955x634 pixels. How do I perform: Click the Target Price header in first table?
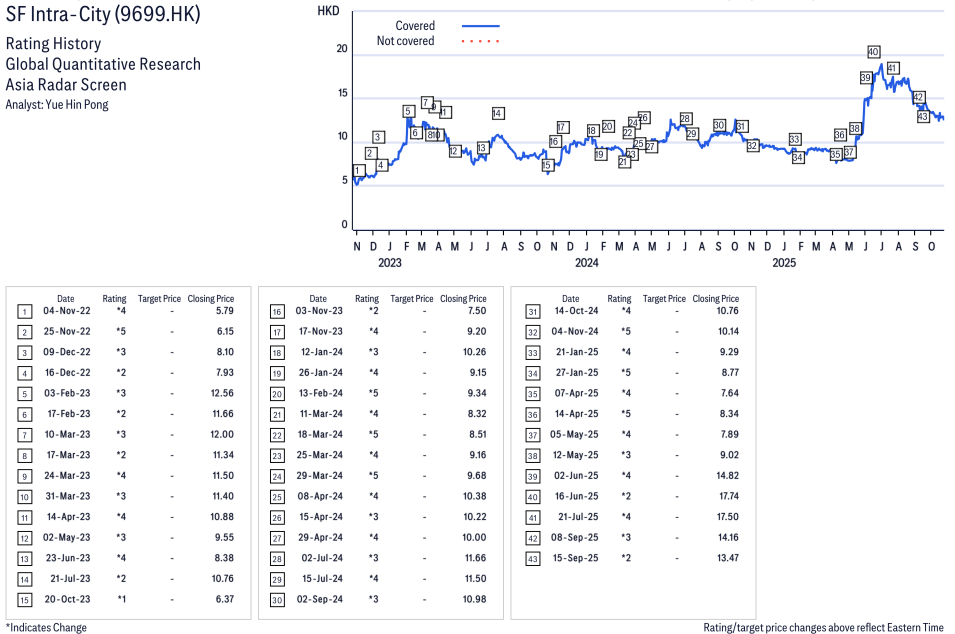pos(159,299)
